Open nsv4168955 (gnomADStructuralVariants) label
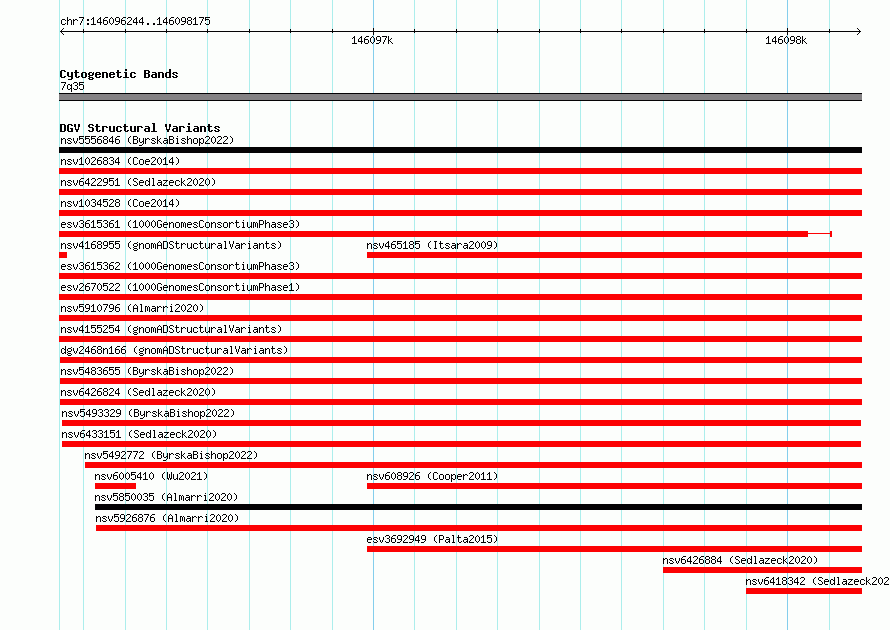This screenshot has width=890, height=630. (171, 245)
